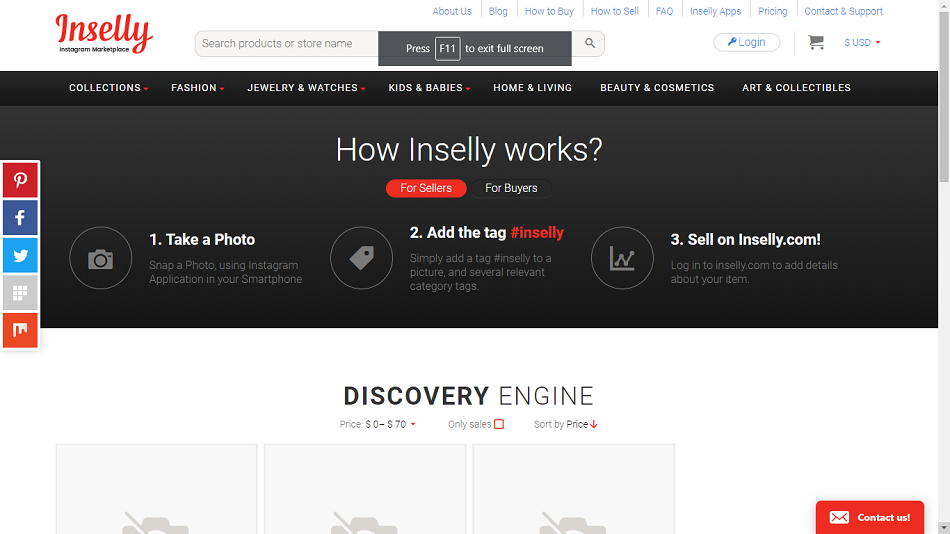Click the grey grid share icon
Image resolution: width=950 pixels, height=534 pixels.
[20, 293]
